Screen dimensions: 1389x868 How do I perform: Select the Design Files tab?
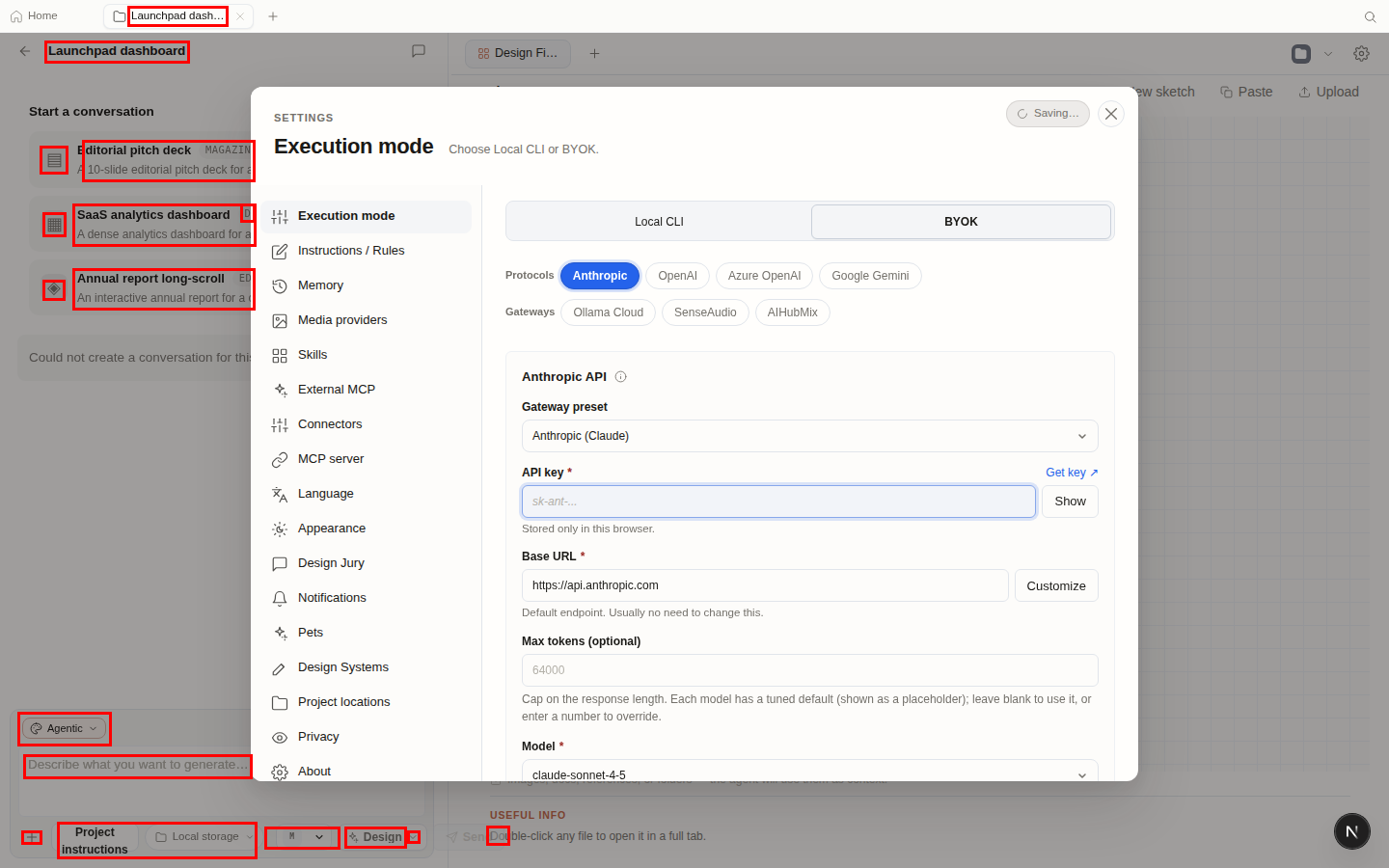coord(518,53)
